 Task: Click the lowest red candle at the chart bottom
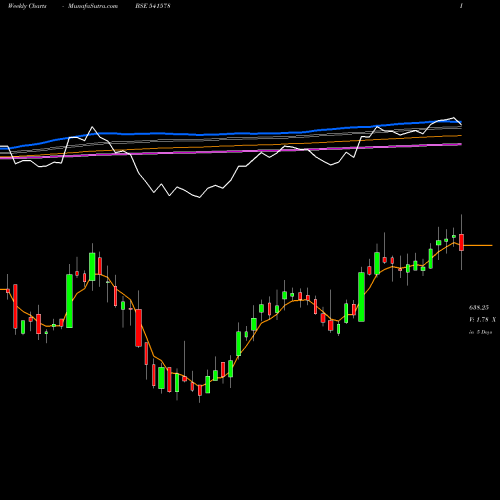click(200, 390)
